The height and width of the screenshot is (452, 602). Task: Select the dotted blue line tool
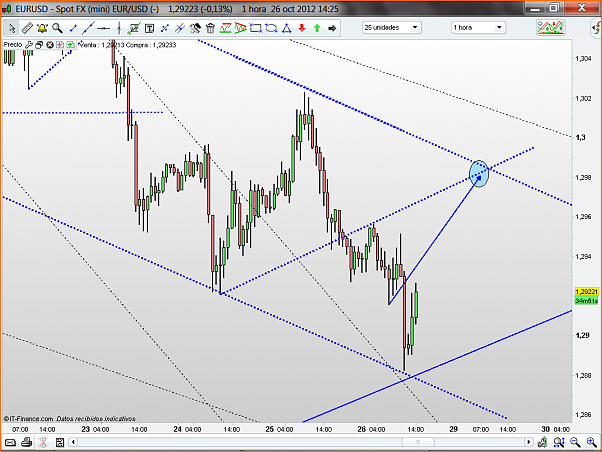click(x=165, y=28)
